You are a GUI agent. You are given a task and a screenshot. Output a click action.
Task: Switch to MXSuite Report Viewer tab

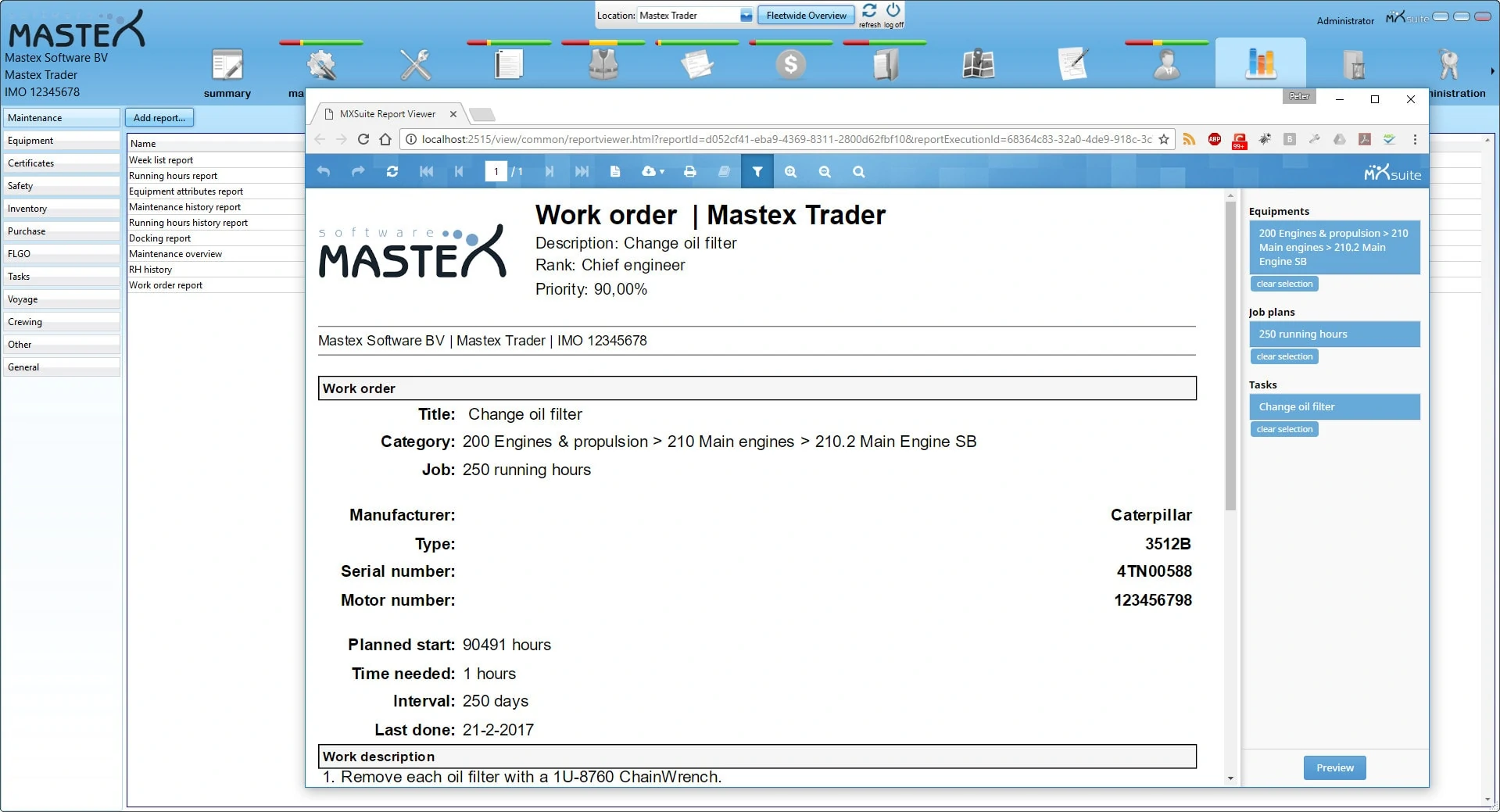pyautogui.click(x=388, y=114)
